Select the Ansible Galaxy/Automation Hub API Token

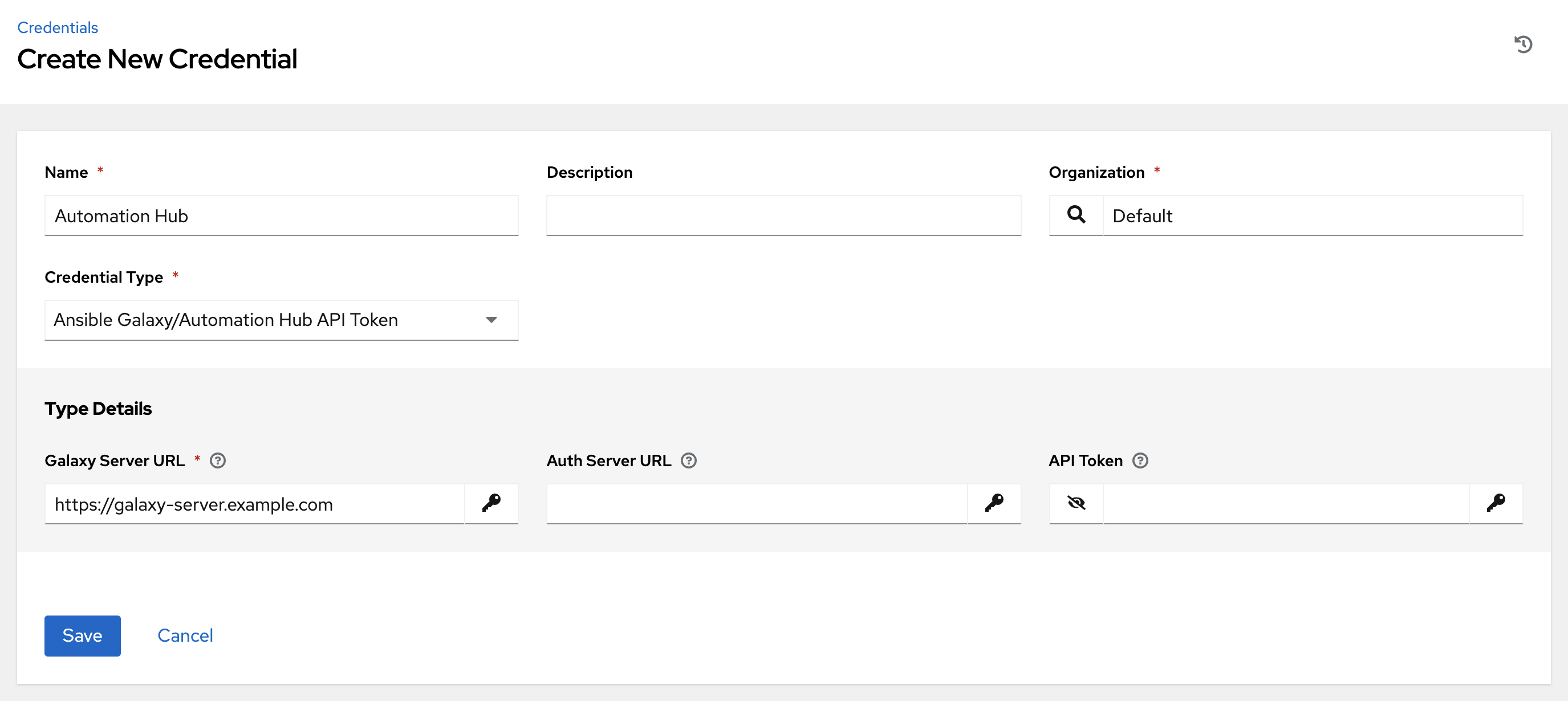click(x=281, y=319)
